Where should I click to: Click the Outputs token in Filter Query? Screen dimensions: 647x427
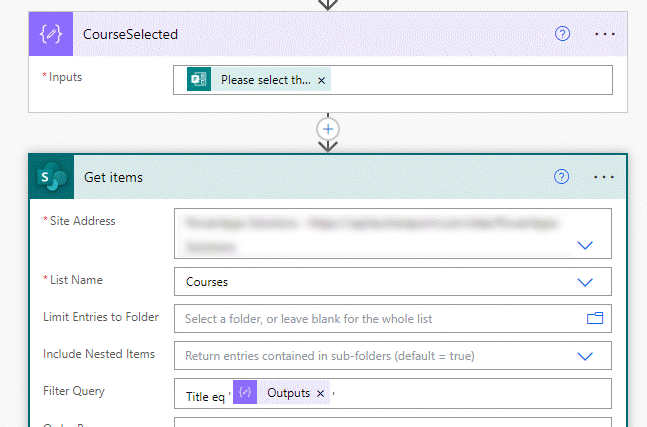pos(281,392)
